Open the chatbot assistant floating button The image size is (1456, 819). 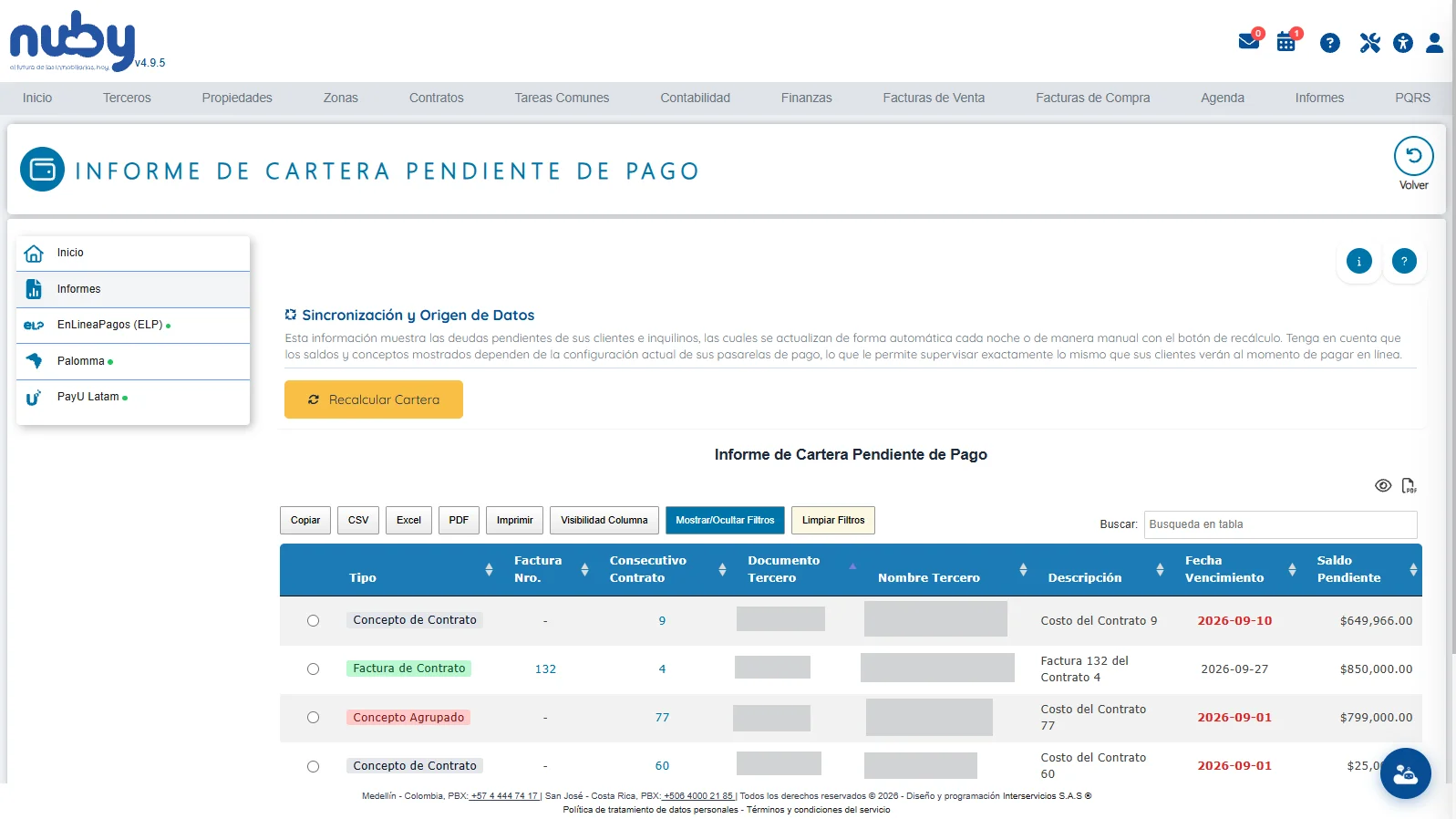(x=1405, y=773)
